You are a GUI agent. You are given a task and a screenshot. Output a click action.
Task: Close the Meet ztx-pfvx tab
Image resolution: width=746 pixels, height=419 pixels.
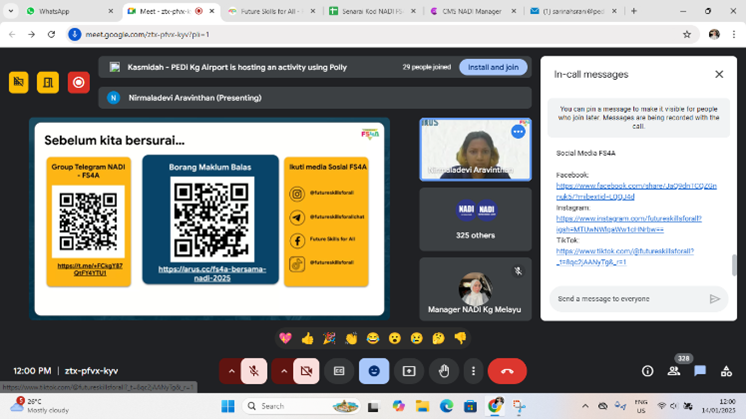[212, 11]
